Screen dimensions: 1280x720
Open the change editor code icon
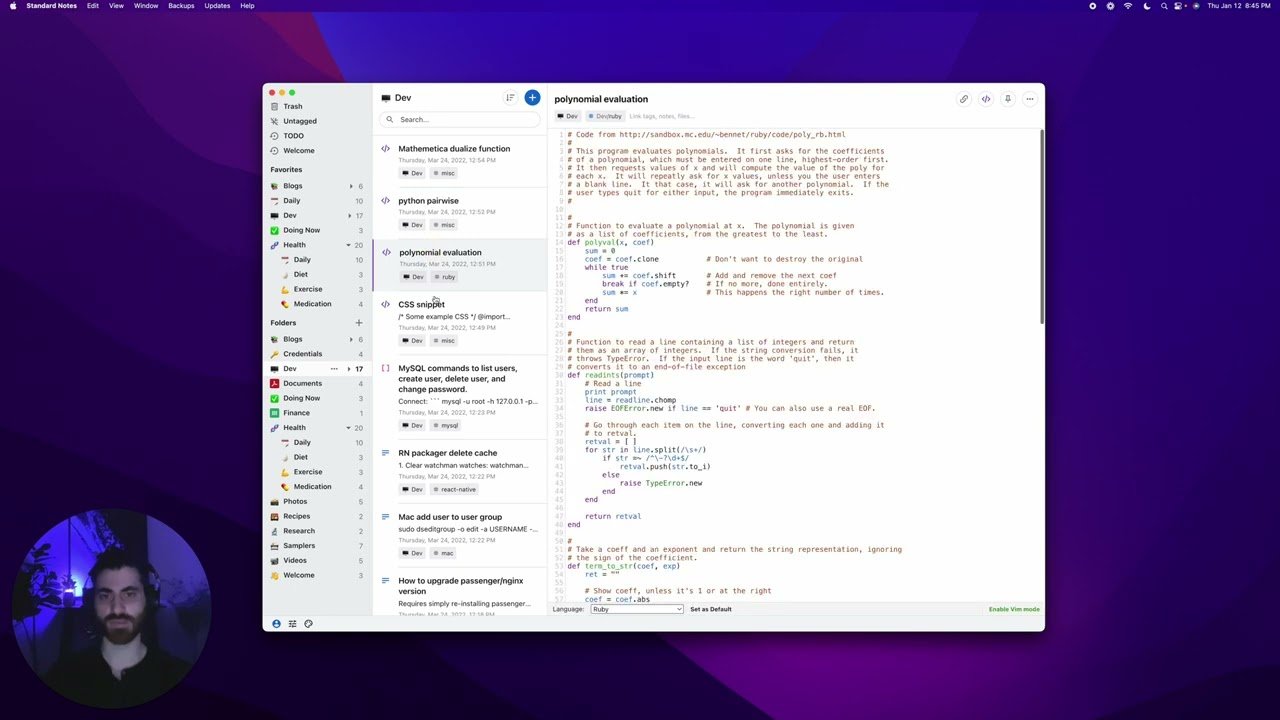coord(986,99)
